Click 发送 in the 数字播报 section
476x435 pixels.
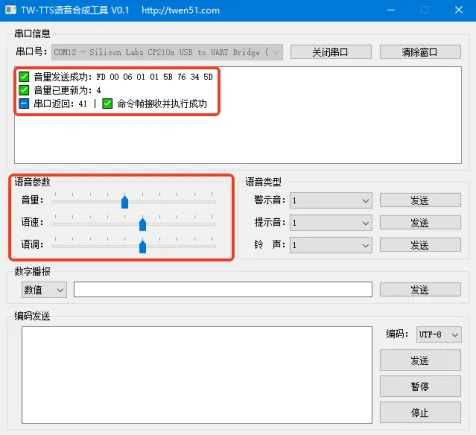(420, 290)
